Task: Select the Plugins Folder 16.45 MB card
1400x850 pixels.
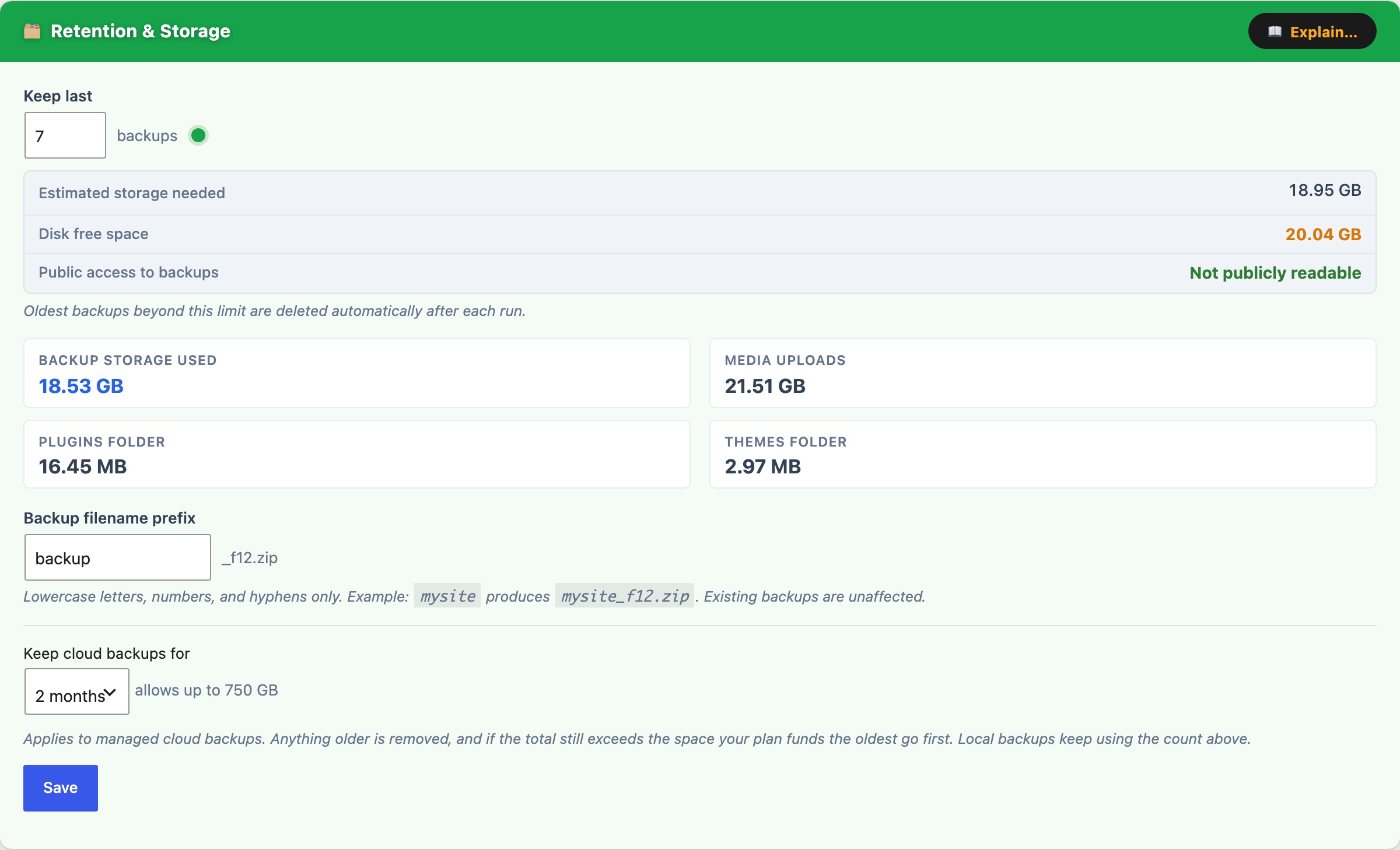Action: [x=357, y=454]
